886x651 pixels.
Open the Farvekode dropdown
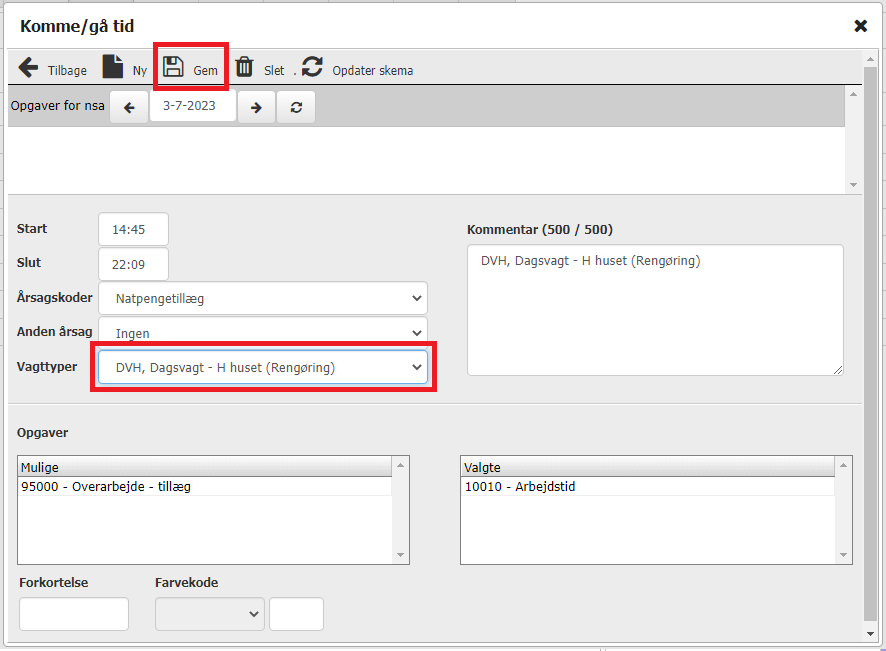pos(209,614)
